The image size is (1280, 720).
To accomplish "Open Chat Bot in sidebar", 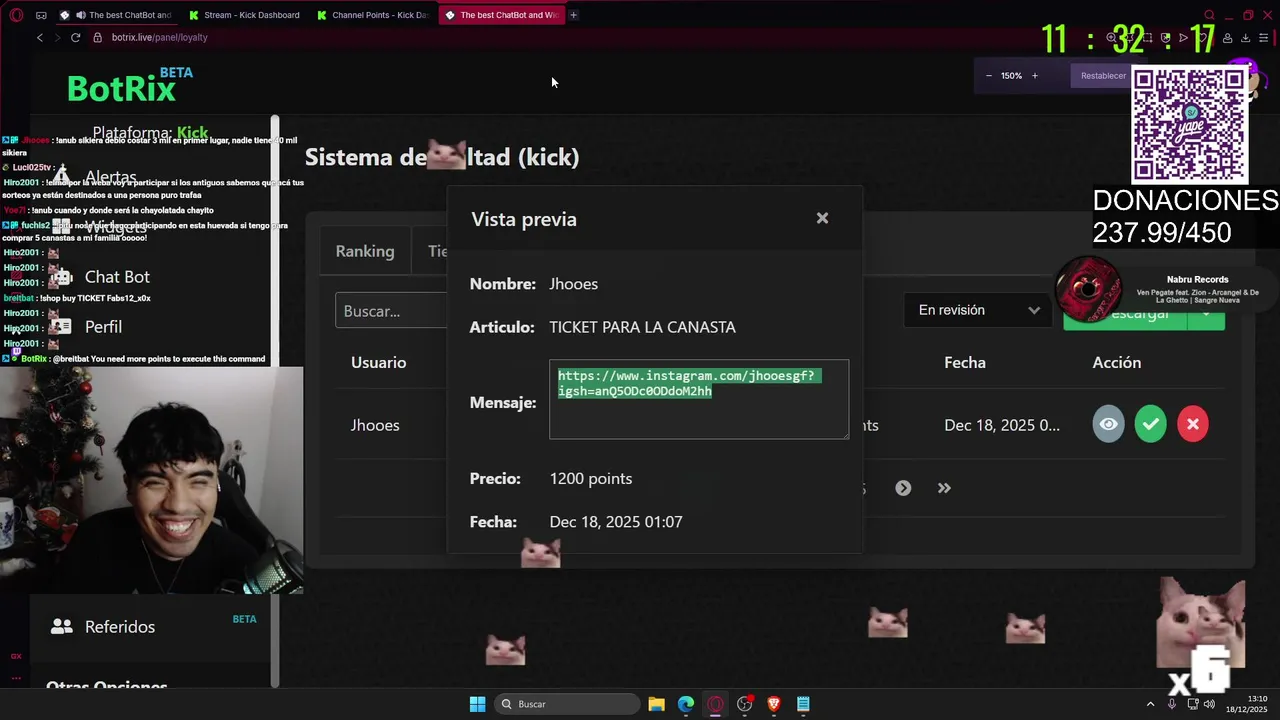I will [117, 277].
